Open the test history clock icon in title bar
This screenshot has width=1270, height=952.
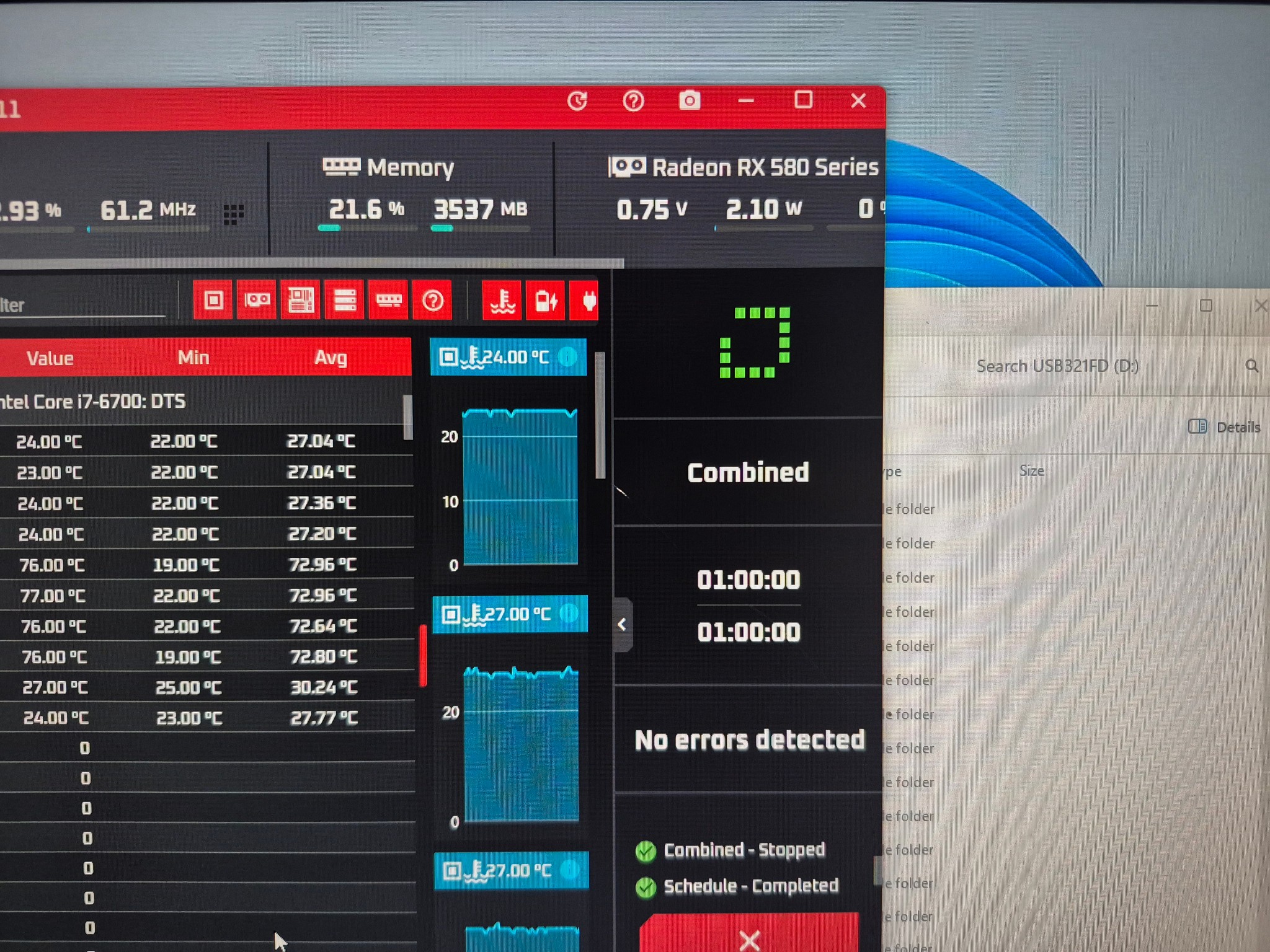(x=577, y=101)
